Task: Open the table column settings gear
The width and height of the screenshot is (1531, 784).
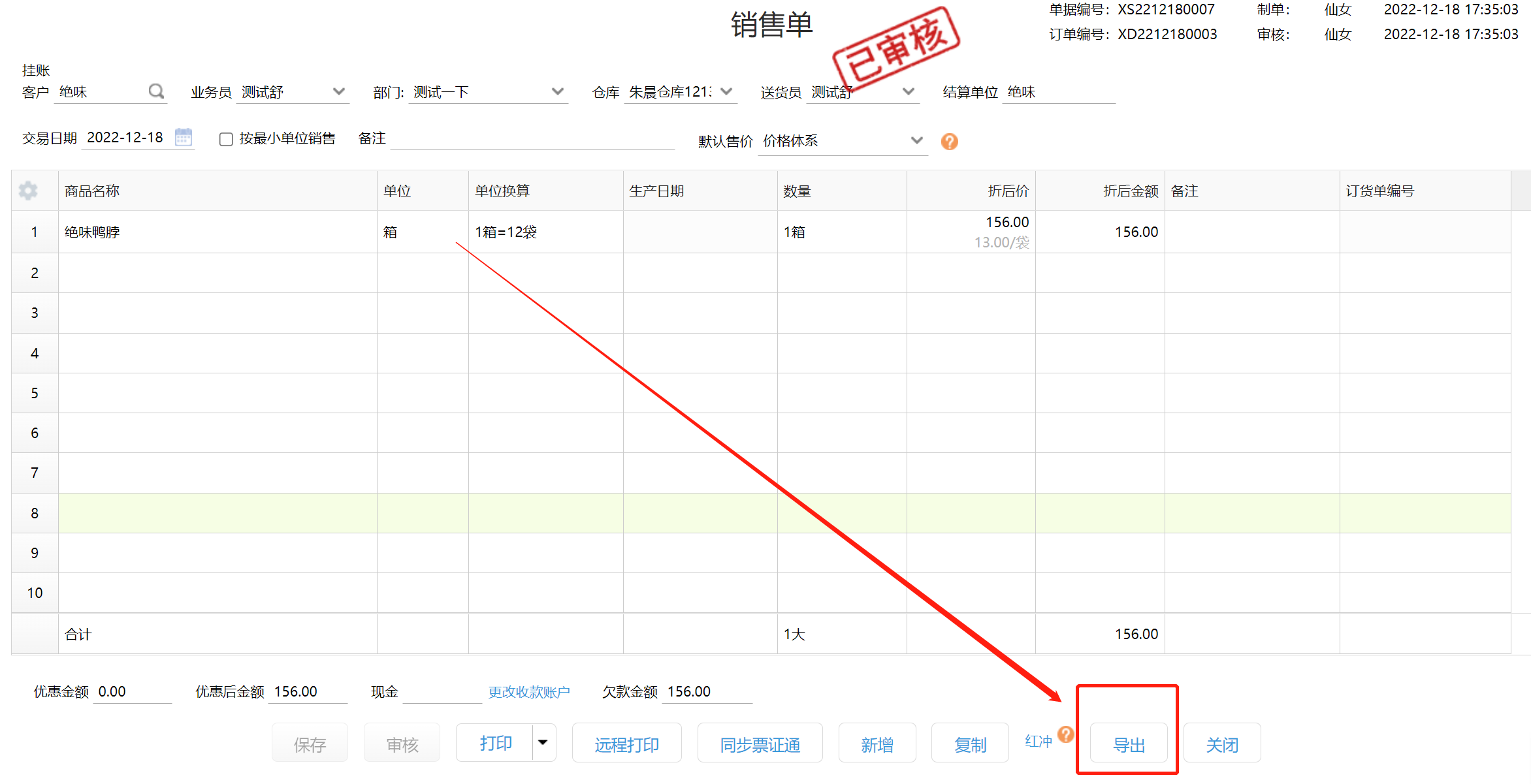Action: 28,191
